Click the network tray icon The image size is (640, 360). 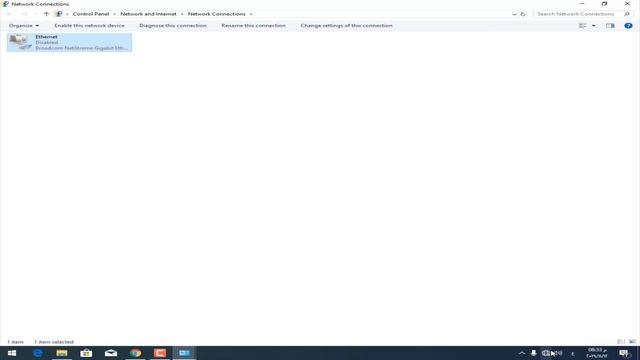click(x=546, y=353)
